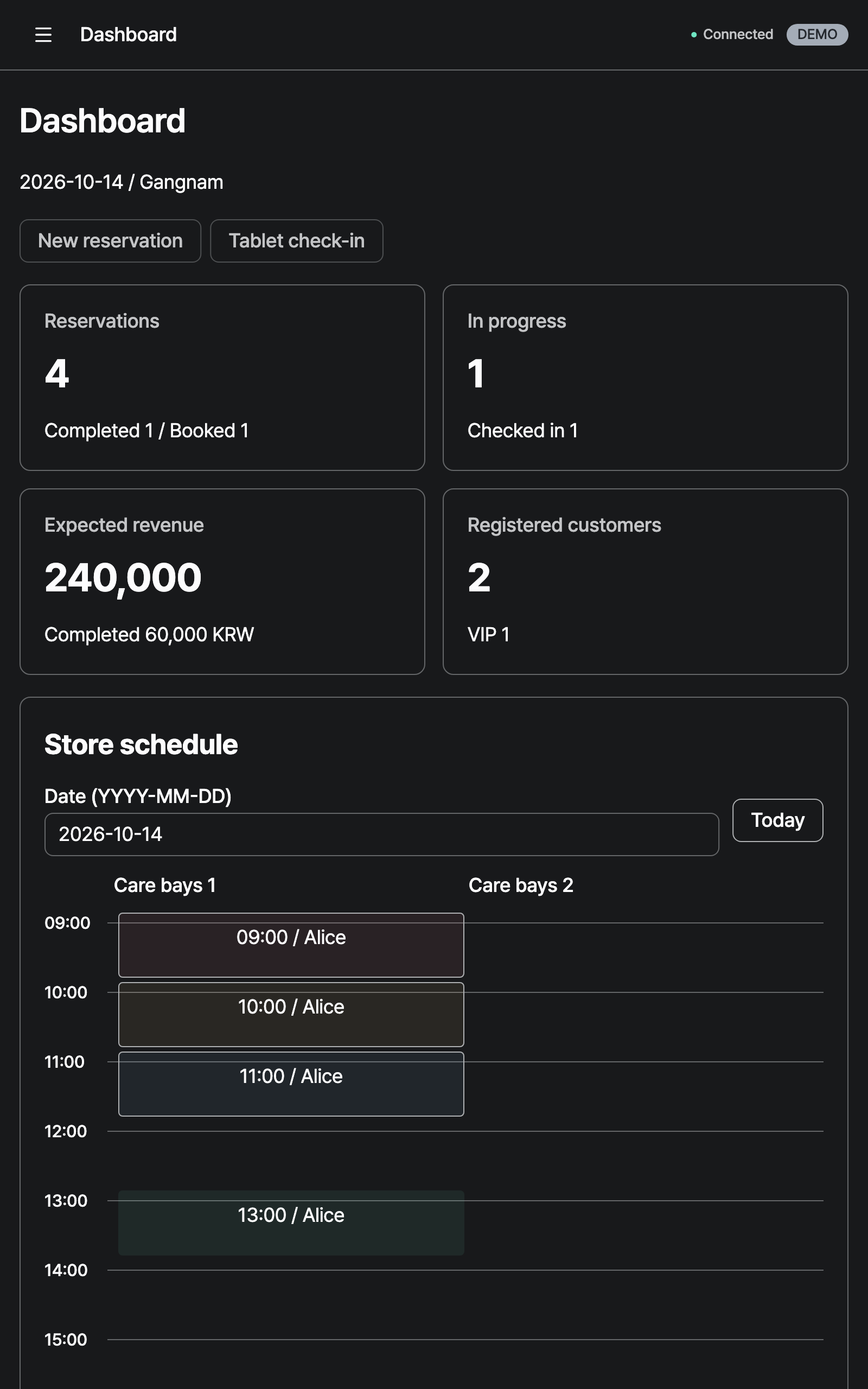This screenshot has width=868, height=1389.
Task: Open the 13:00 / Alice reservation
Action: (291, 1222)
